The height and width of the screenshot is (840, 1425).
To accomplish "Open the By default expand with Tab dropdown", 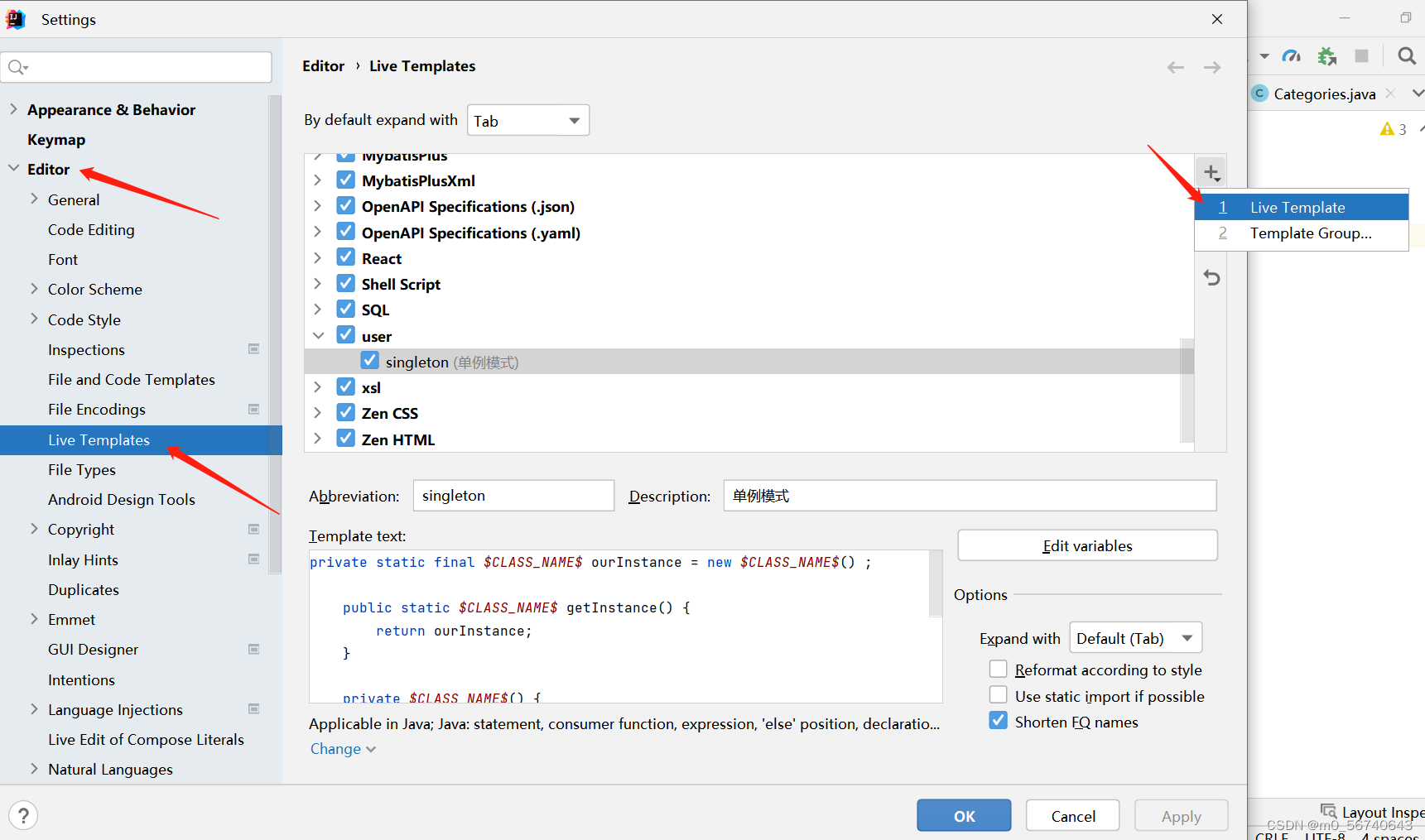I will pos(528,121).
